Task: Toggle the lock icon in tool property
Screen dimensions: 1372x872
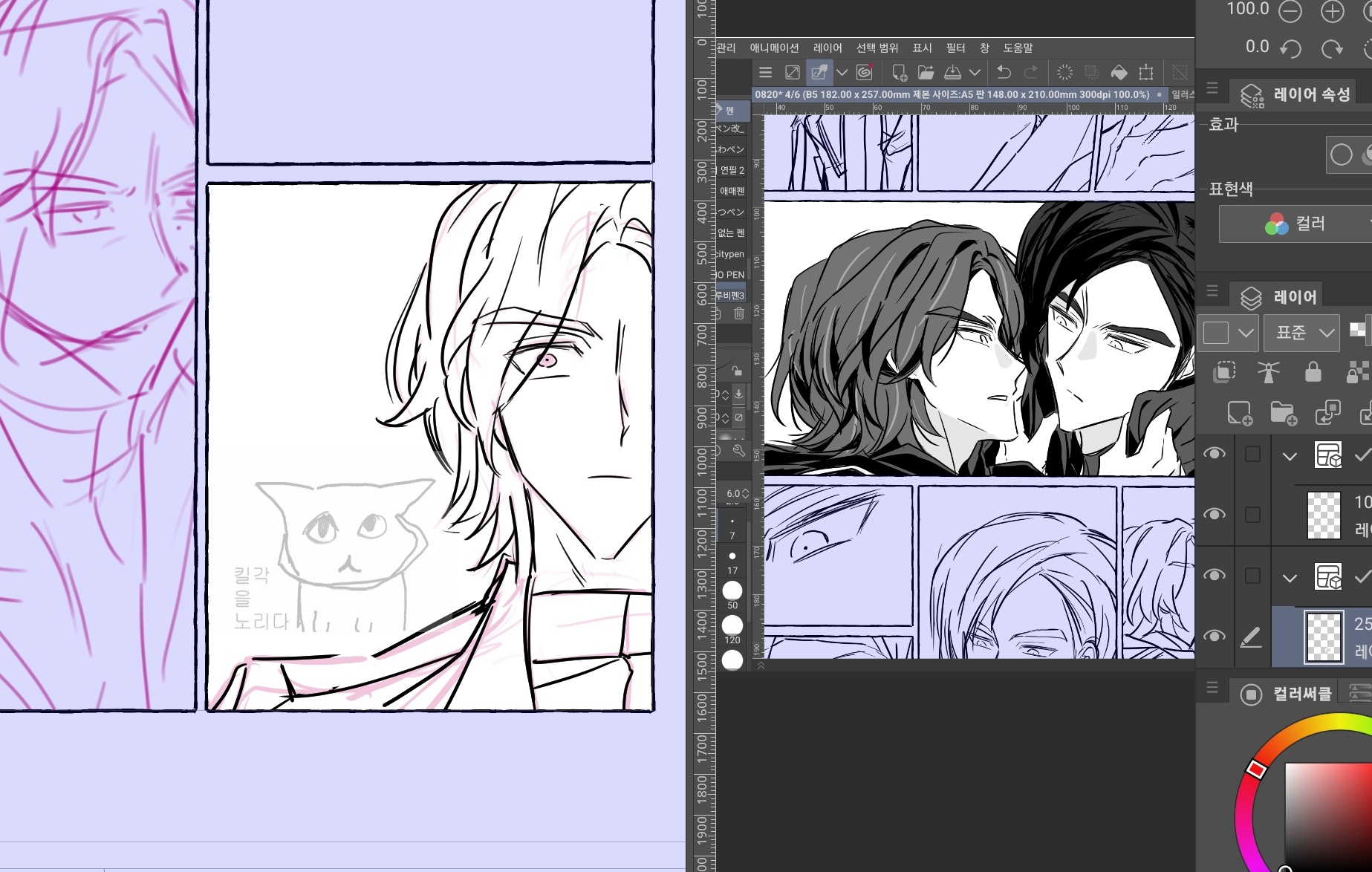Action: (736, 370)
